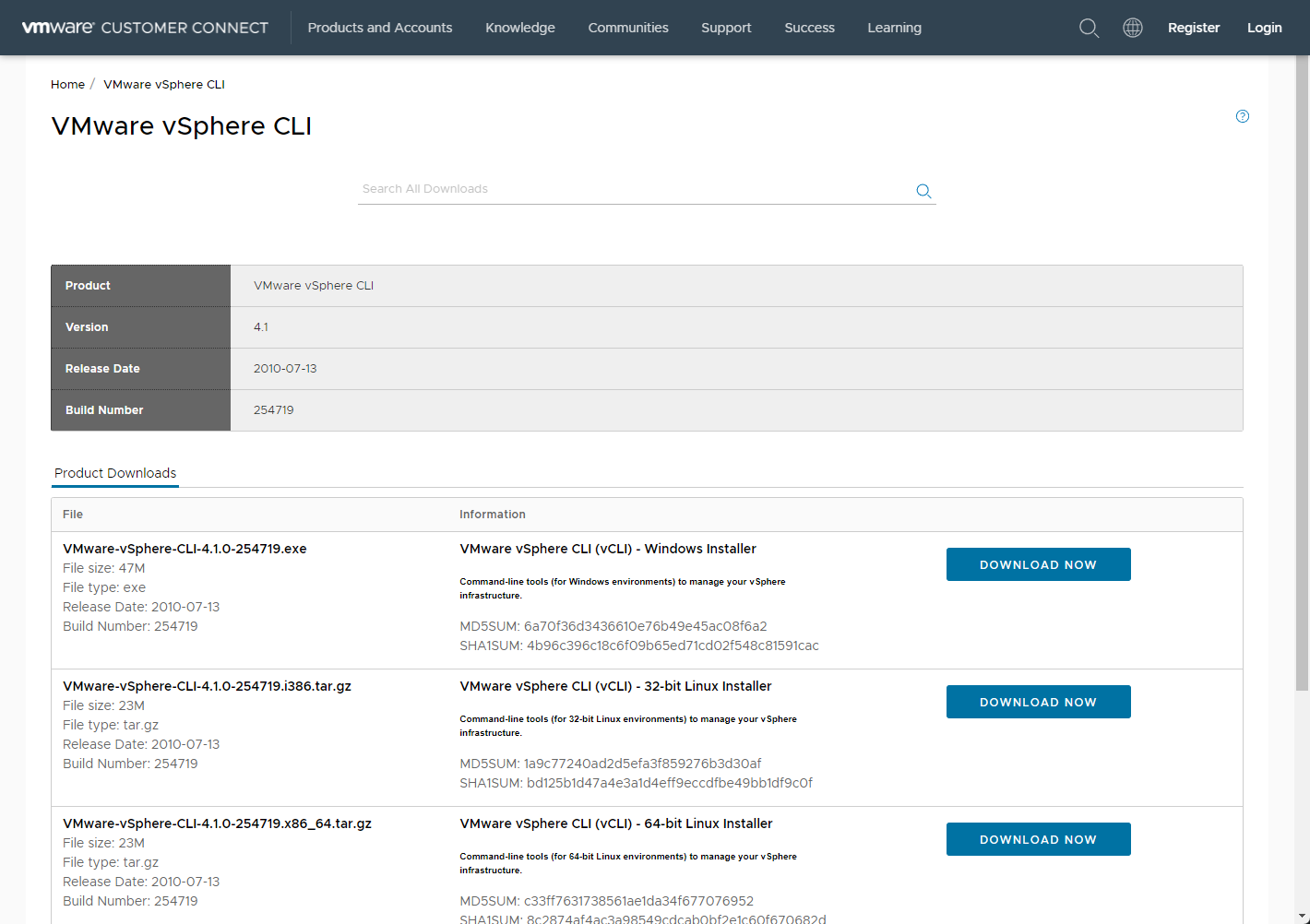This screenshot has width=1310, height=924.
Task: Click the 64-bit Linux Installer title
Action: (616, 823)
